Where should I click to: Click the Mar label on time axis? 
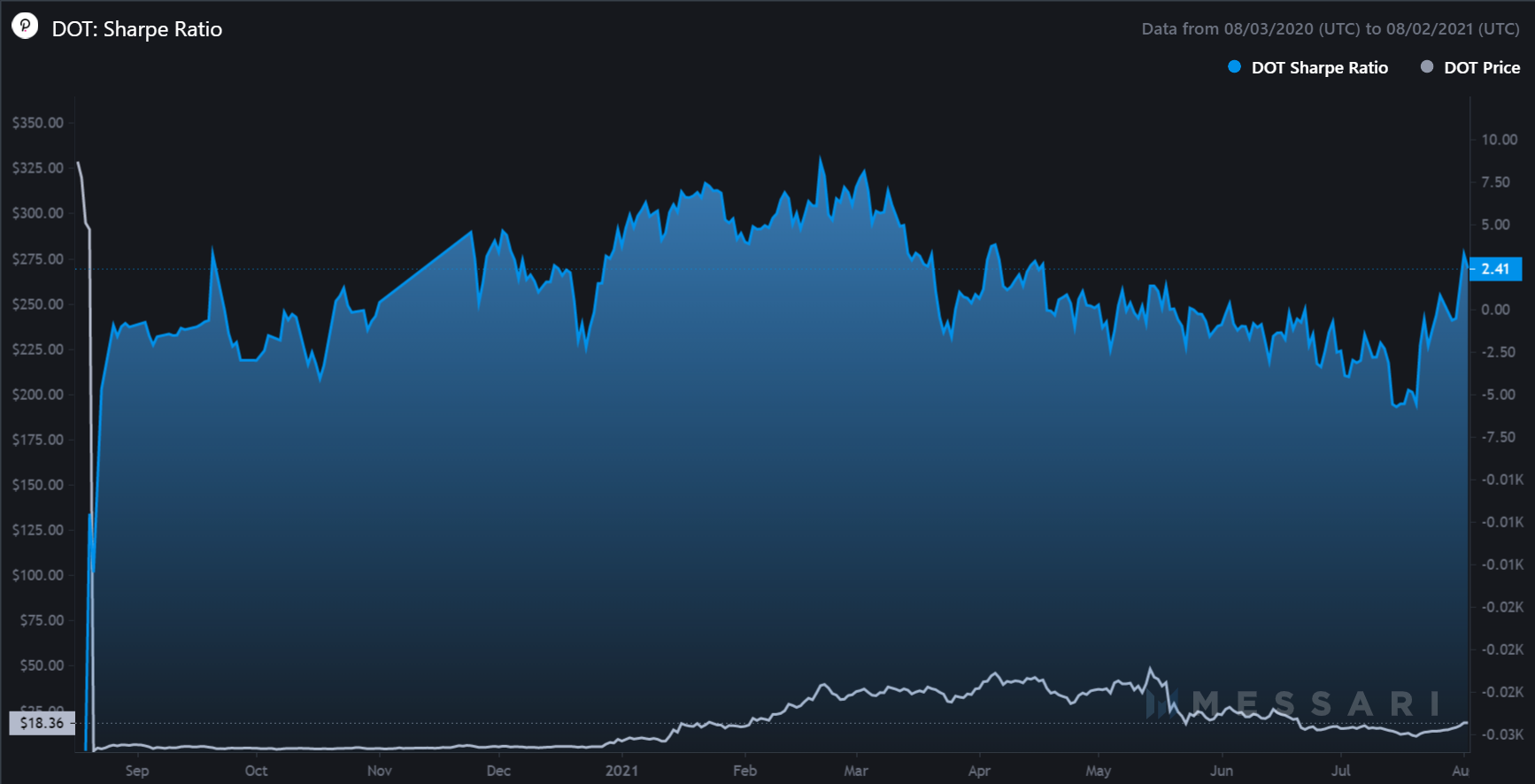[856, 771]
